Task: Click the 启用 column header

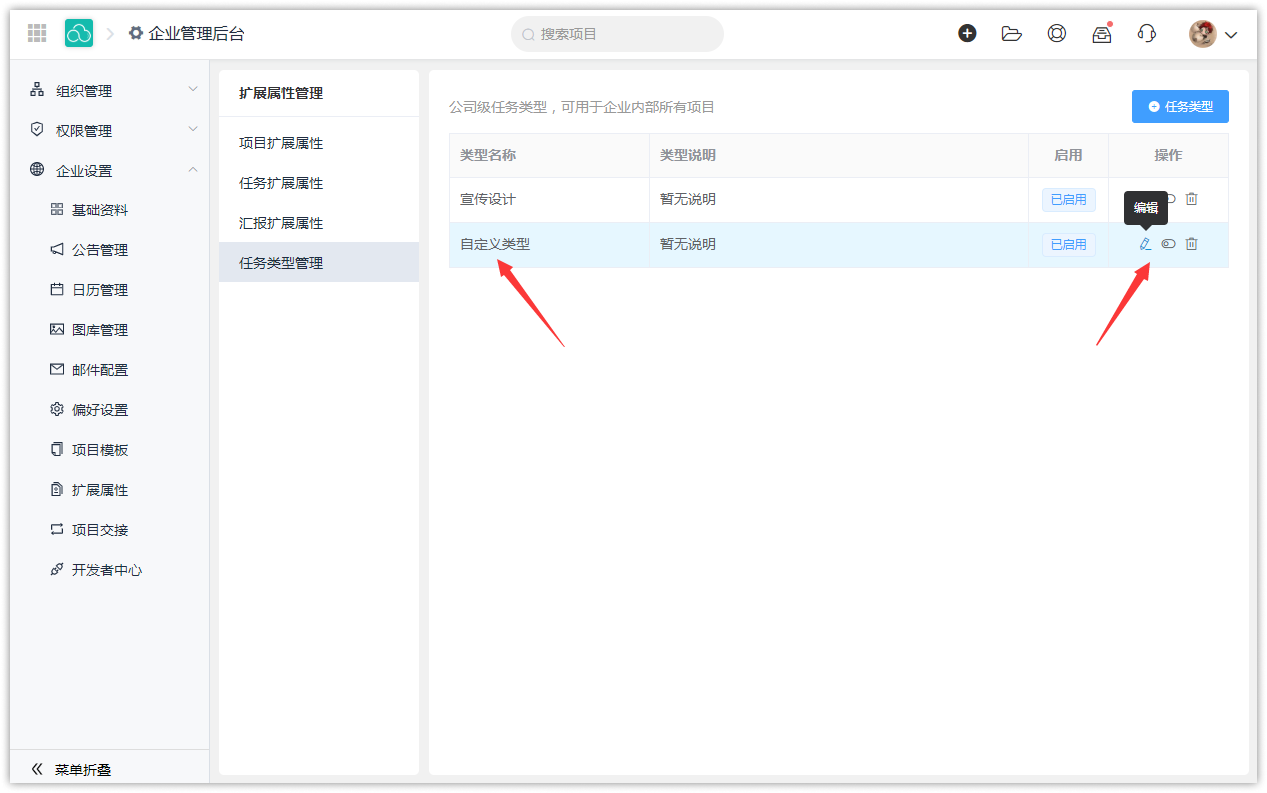Action: pyautogui.click(x=1068, y=155)
